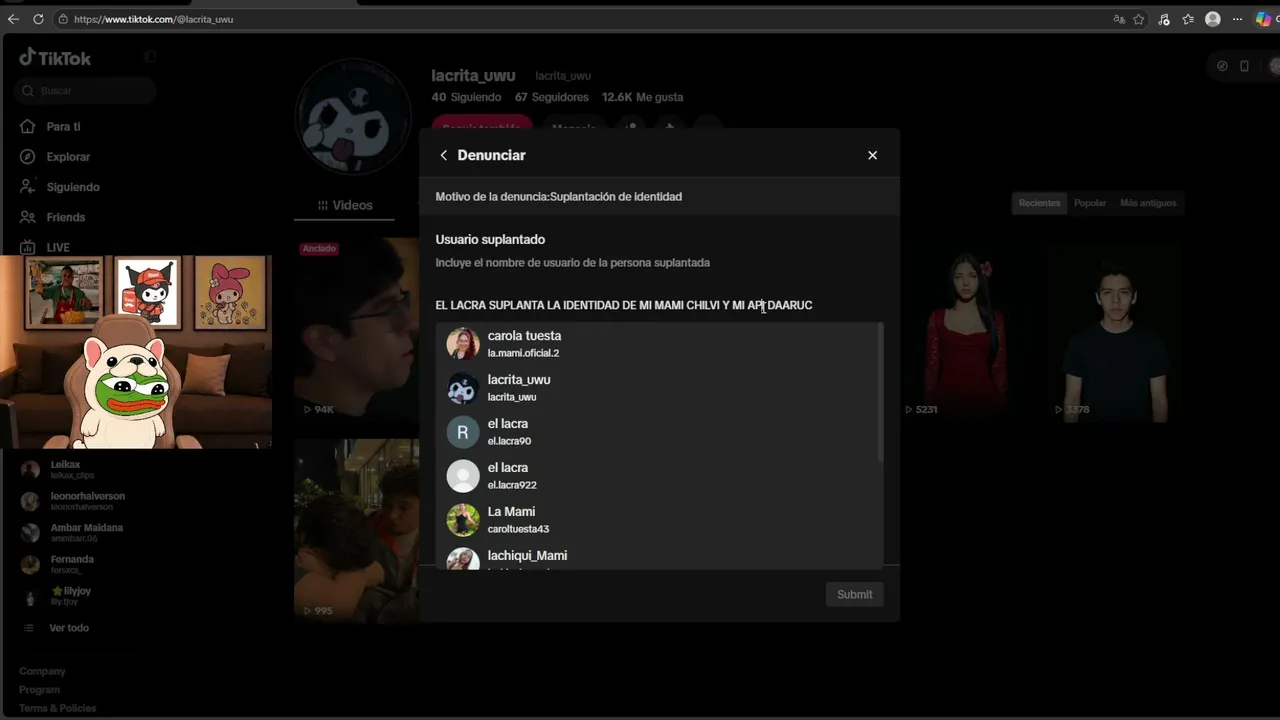The image size is (1280, 720).
Task: Open the Friends page
Action: coord(66,217)
